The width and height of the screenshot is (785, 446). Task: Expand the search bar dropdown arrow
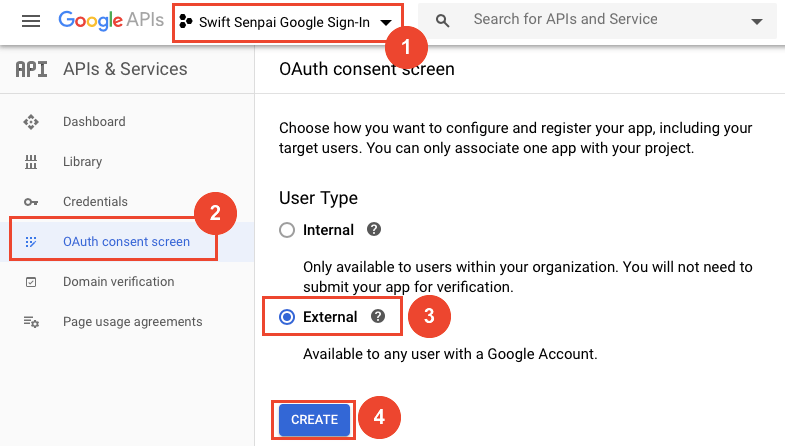(x=757, y=22)
